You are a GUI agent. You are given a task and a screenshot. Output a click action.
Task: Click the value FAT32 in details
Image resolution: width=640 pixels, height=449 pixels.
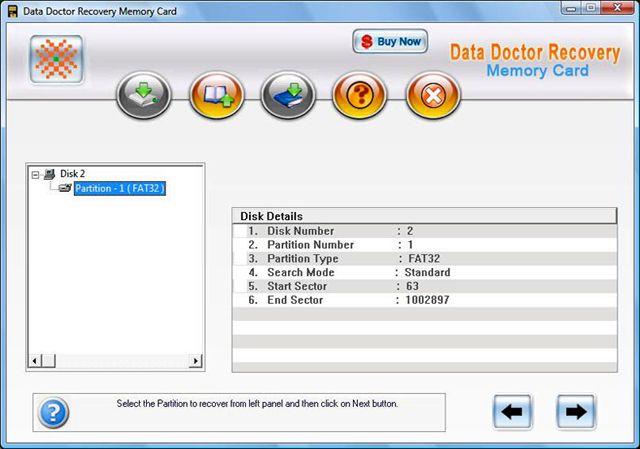pos(424,259)
